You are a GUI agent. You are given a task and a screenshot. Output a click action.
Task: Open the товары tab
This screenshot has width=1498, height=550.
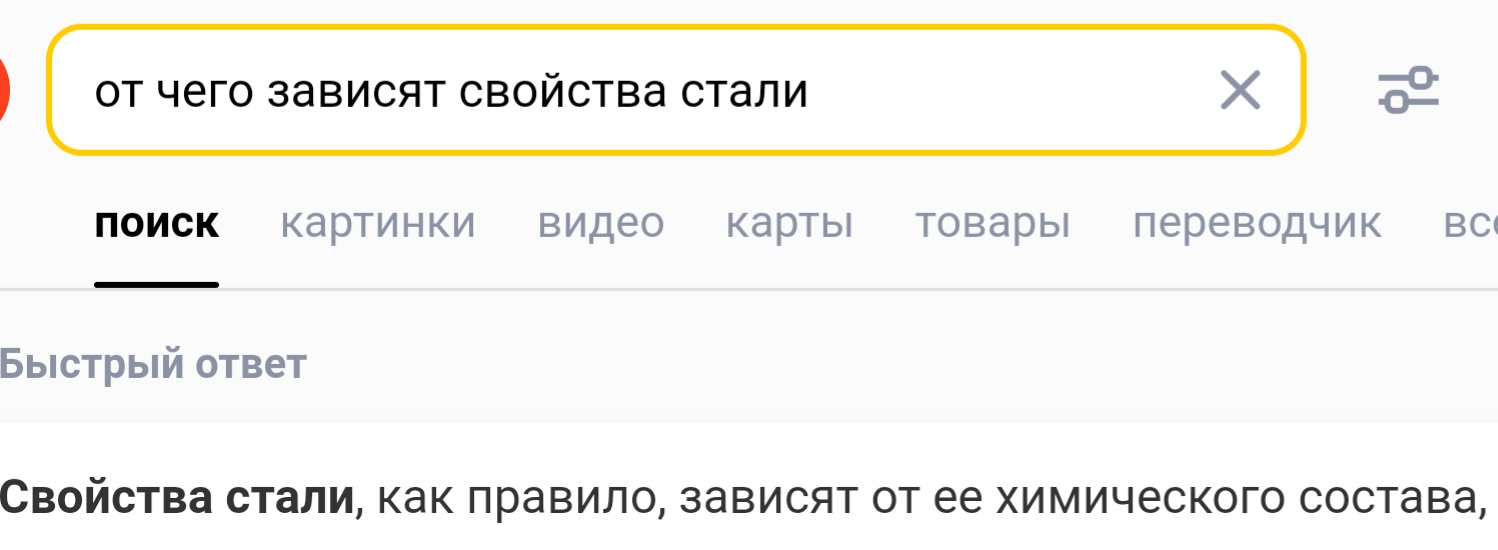993,224
